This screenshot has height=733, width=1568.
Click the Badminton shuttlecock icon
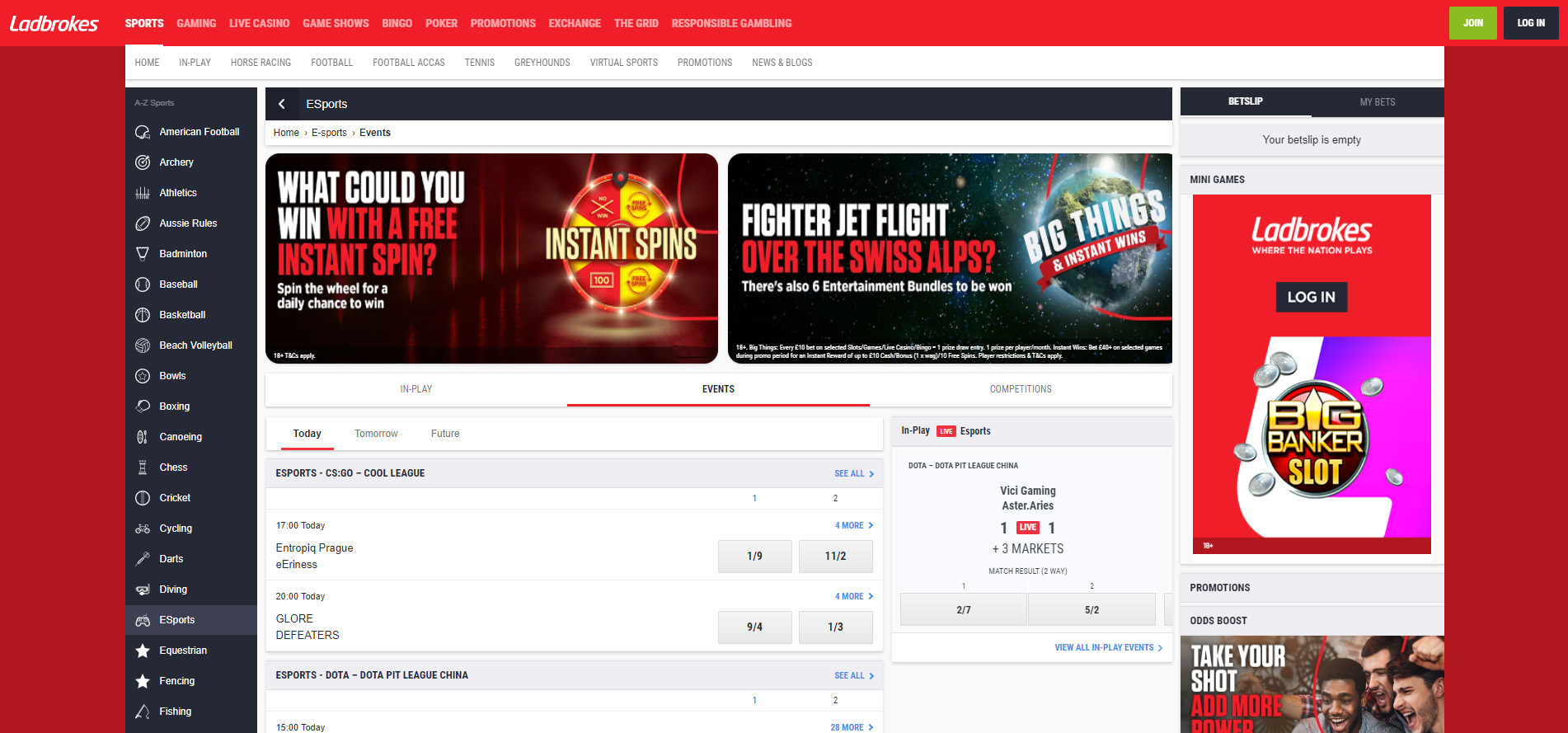(143, 254)
